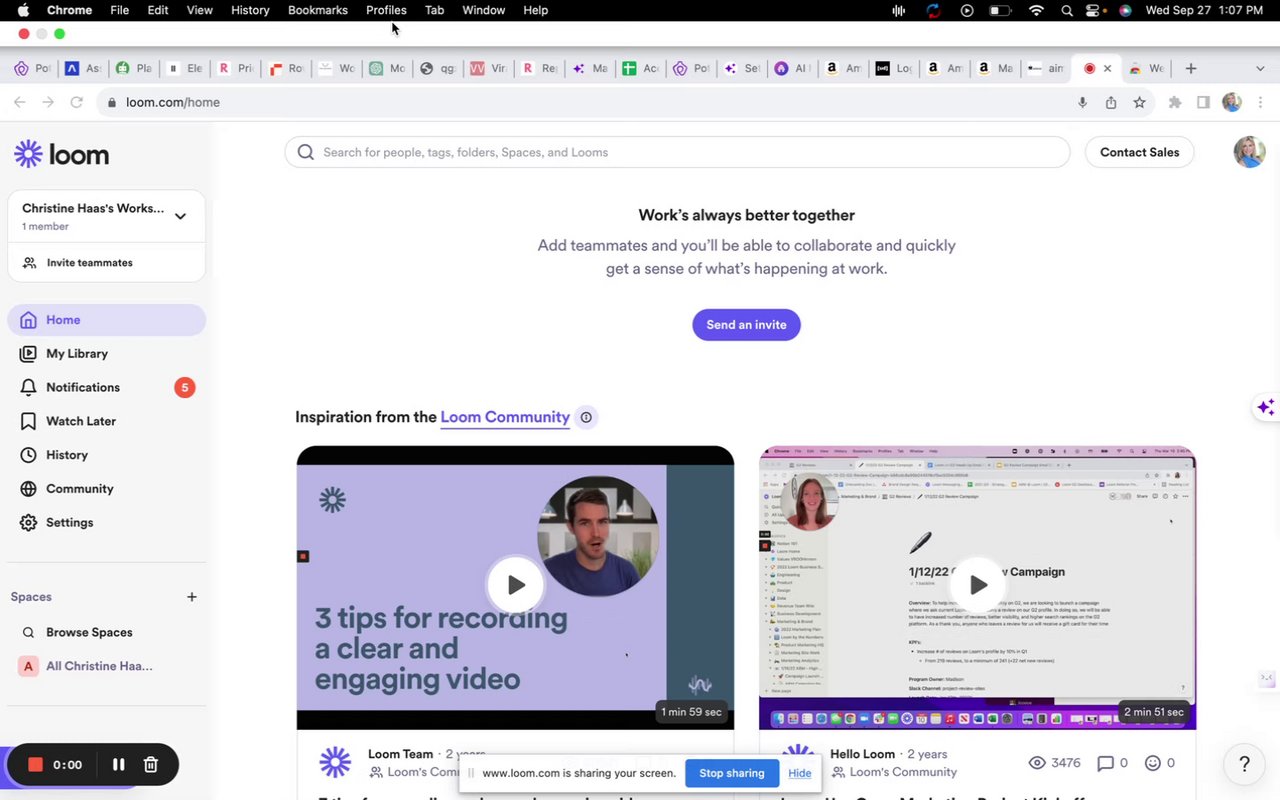Stop recording with red square button
The width and height of the screenshot is (1280, 800).
pyautogui.click(x=35, y=765)
